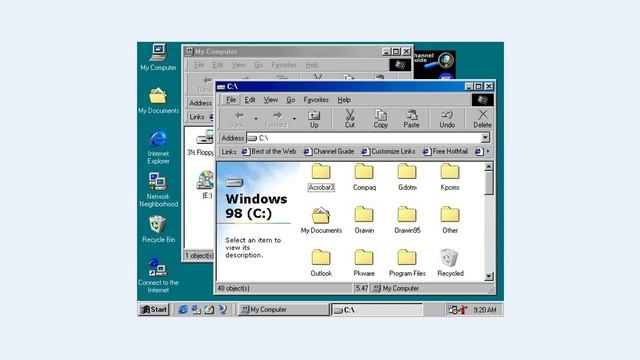Screen dimensions: 640x360
Task: Click the Paste toolbar button
Action: pos(411,119)
